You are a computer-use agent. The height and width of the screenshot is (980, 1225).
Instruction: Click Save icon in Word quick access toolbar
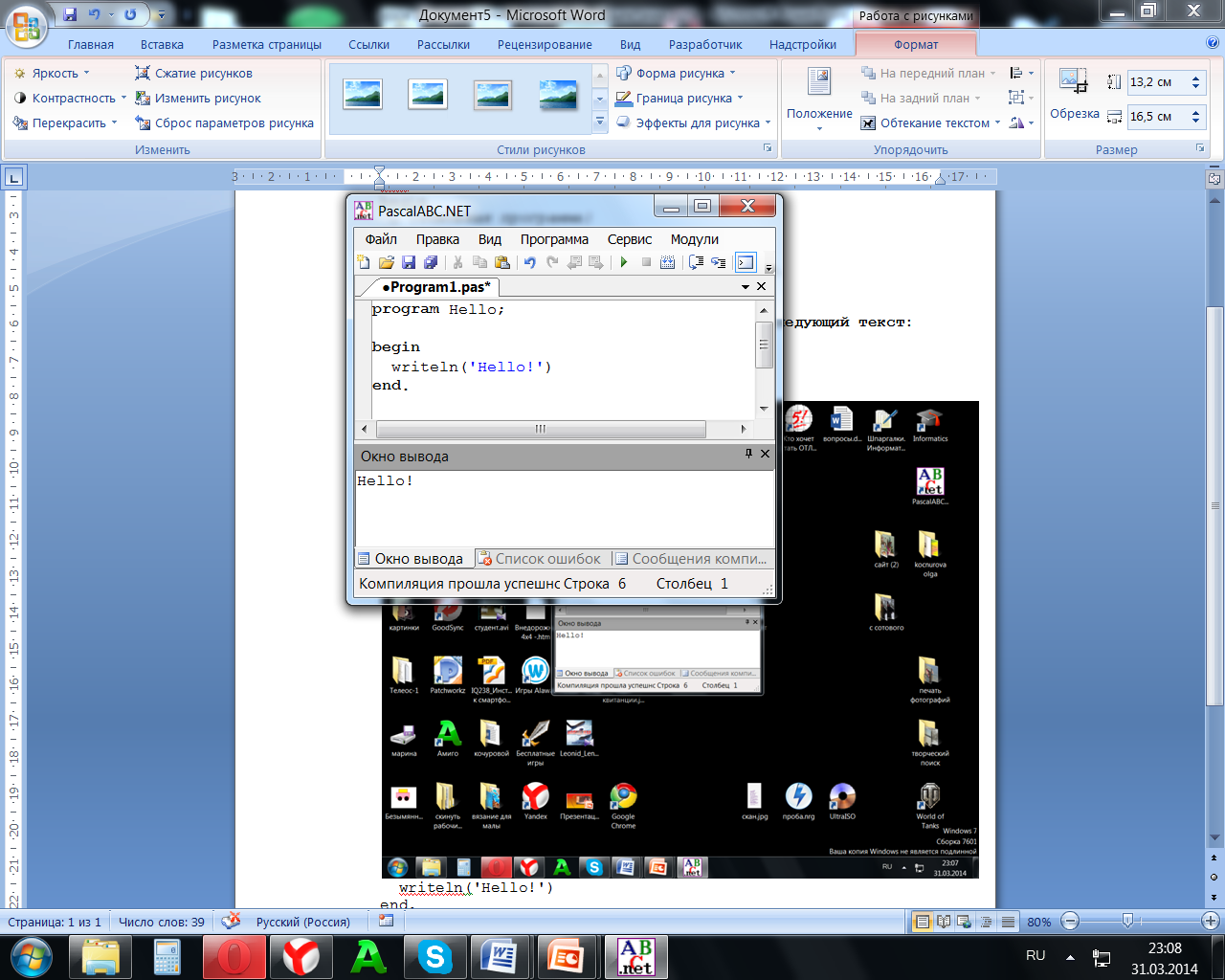click(69, 14)
